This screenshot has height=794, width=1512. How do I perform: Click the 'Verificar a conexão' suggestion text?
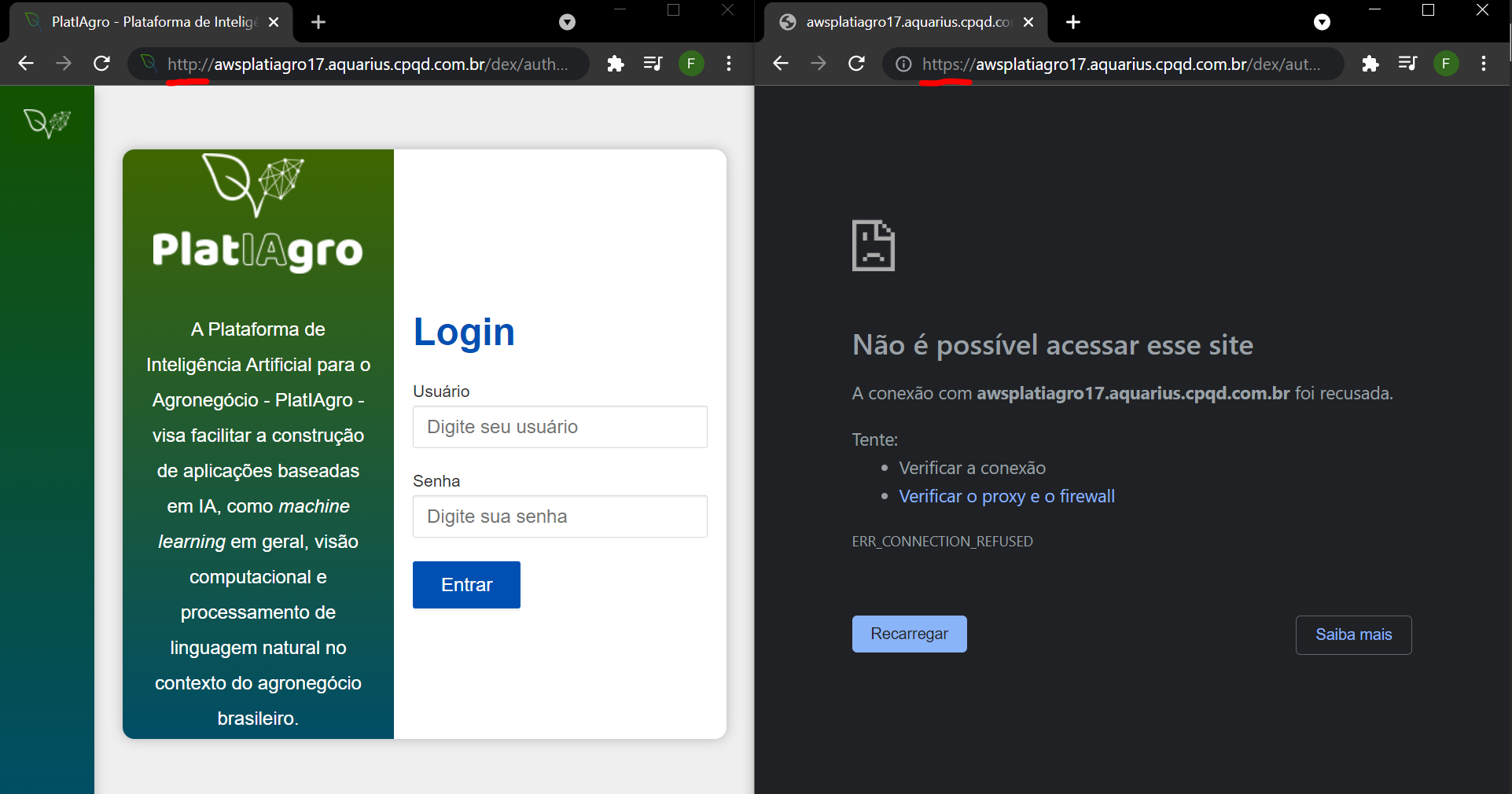pos(972,468)
